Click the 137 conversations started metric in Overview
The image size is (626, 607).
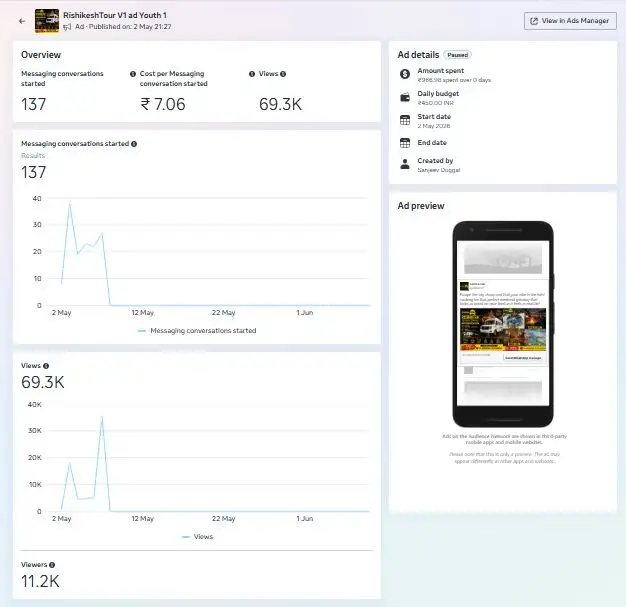[x=34, y=104]
